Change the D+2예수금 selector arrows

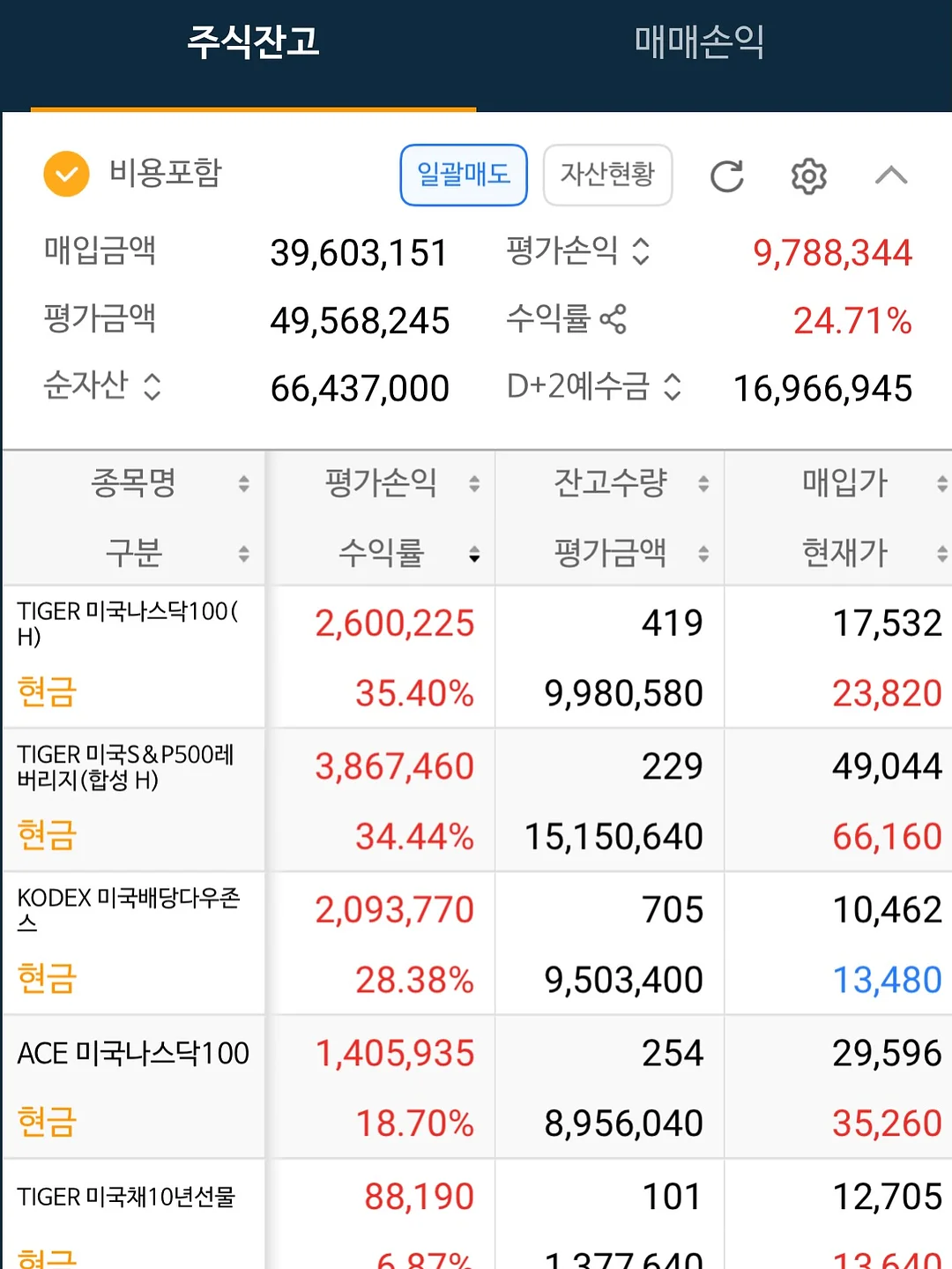point(673,386)
